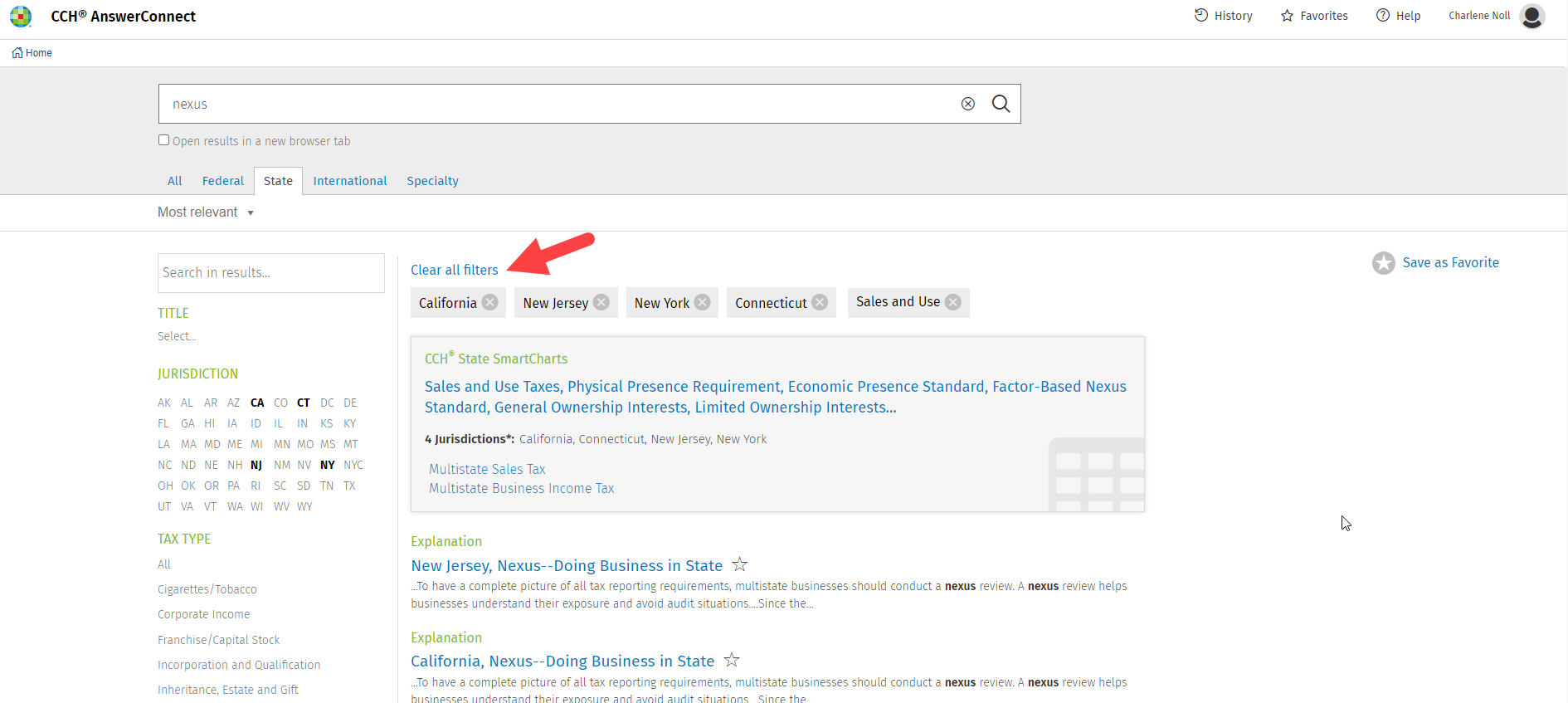The image size is (1568, 703).
Task: Click the Search in results field
Action: (x=271, y=273)
